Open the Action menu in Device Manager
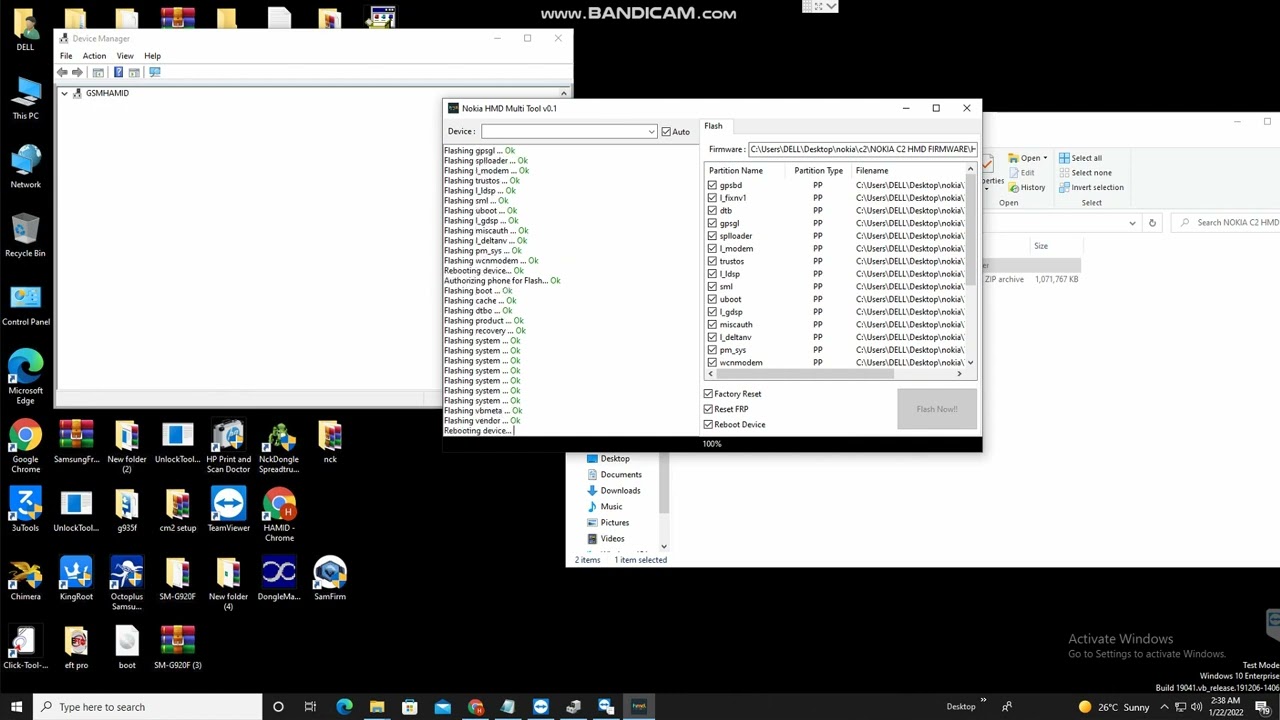The height and width of the screenshot is (720, 1280). click(x=94, y=56)
